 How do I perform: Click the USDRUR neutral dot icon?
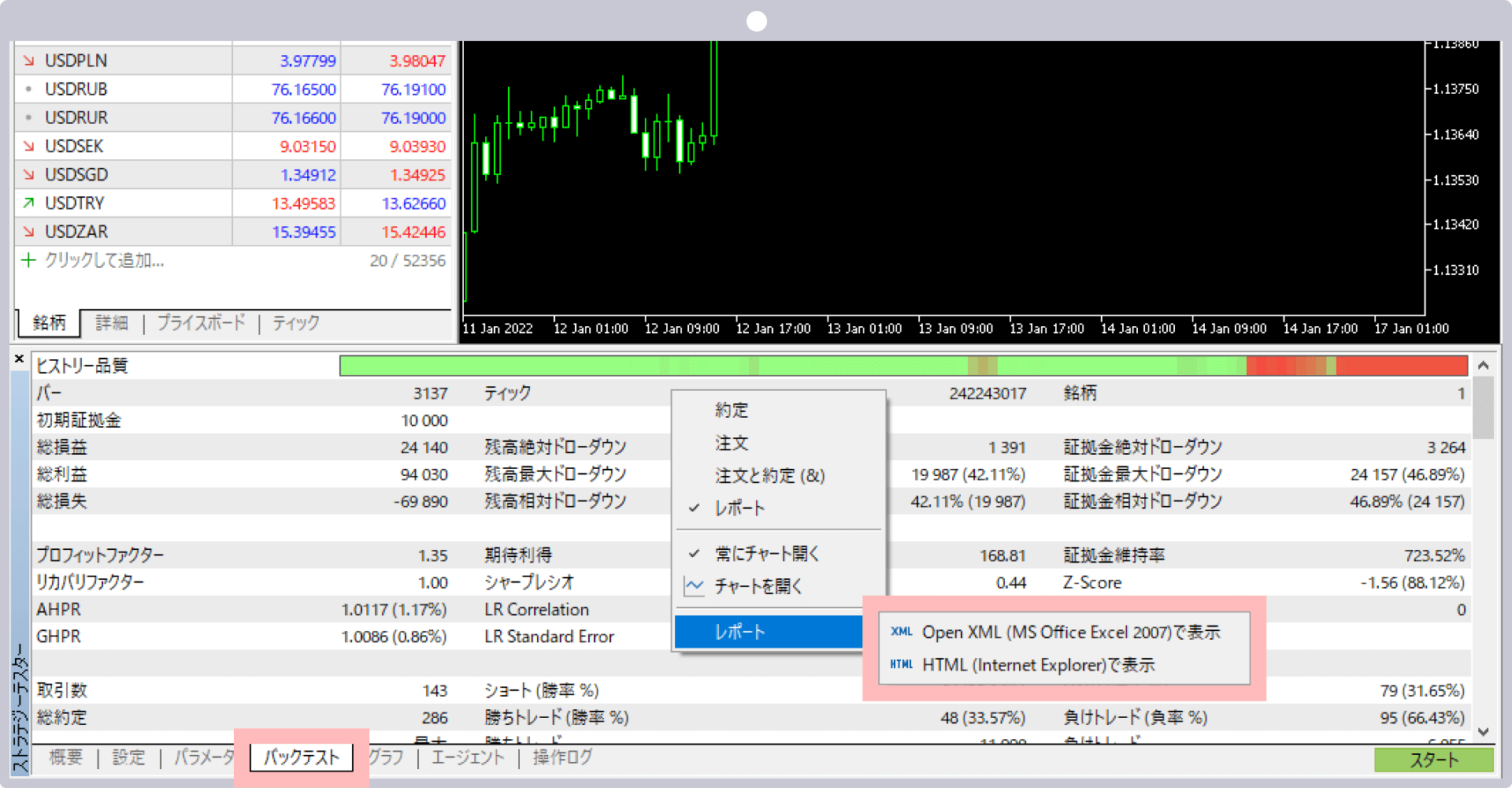29,117
